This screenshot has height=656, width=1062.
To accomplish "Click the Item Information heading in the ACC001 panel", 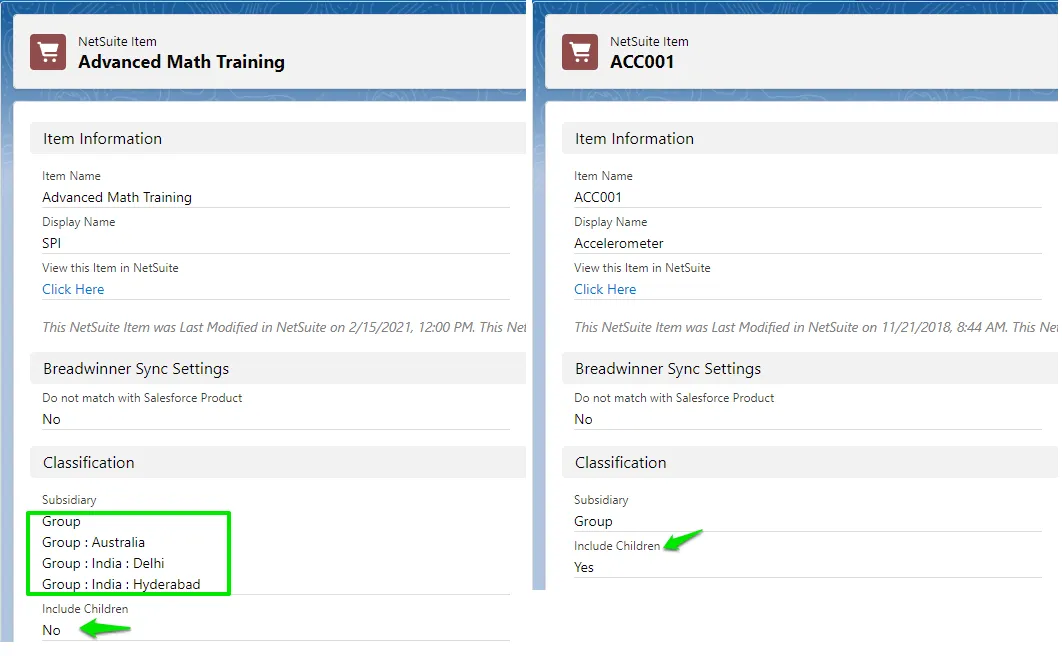I will 634,139.
